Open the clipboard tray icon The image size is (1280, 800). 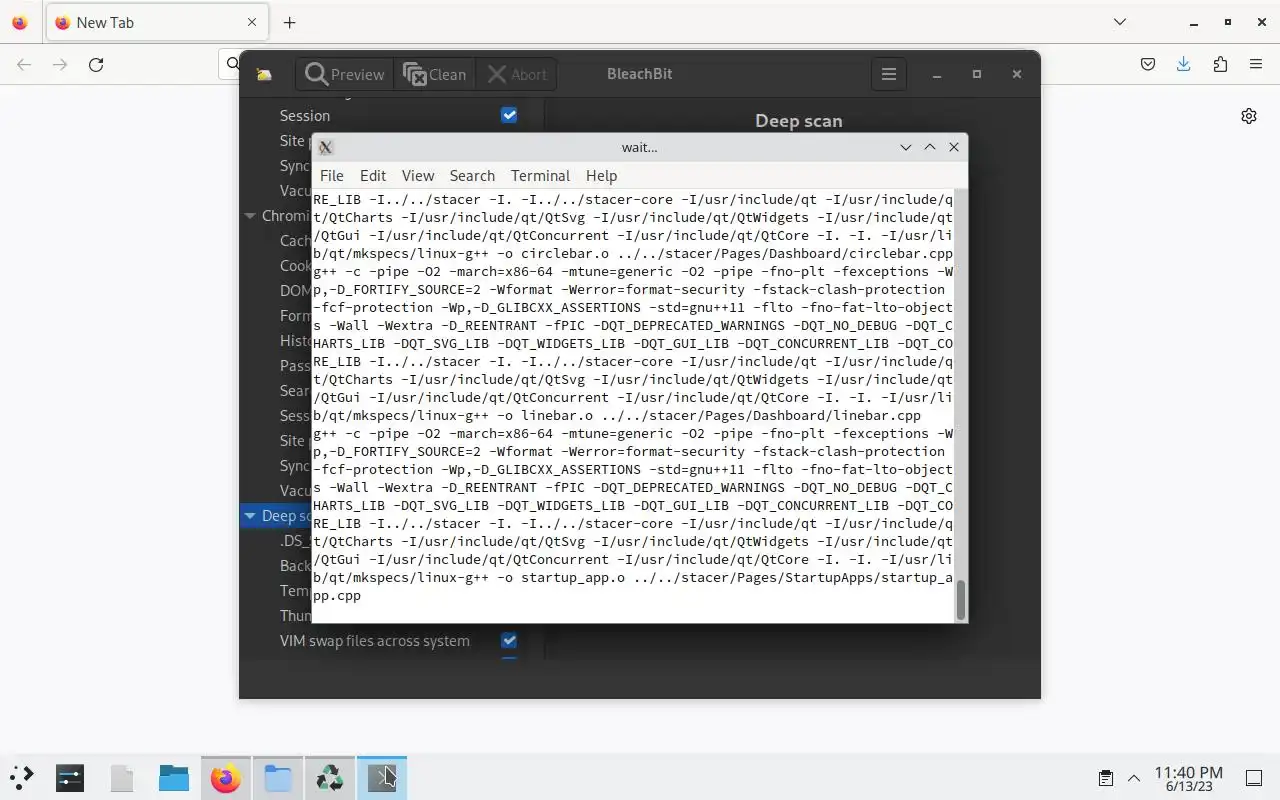point(1106,778)
